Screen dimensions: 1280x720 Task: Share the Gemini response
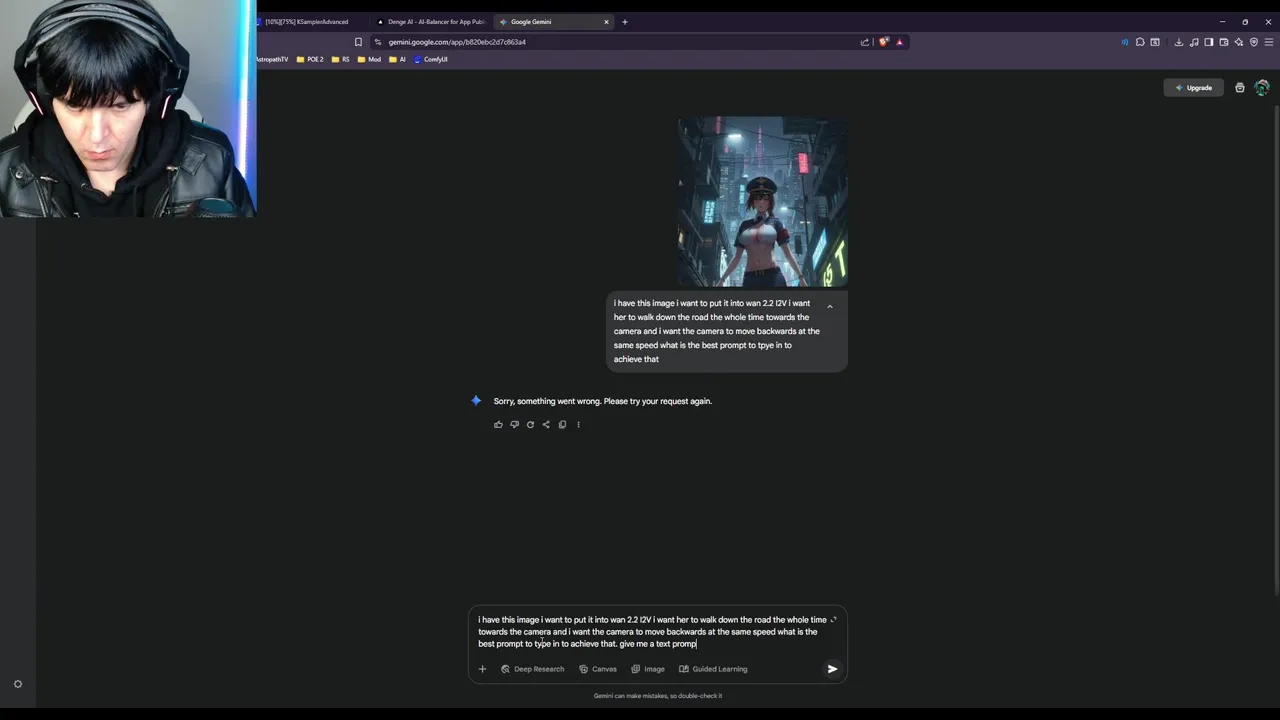click(546, 425)
